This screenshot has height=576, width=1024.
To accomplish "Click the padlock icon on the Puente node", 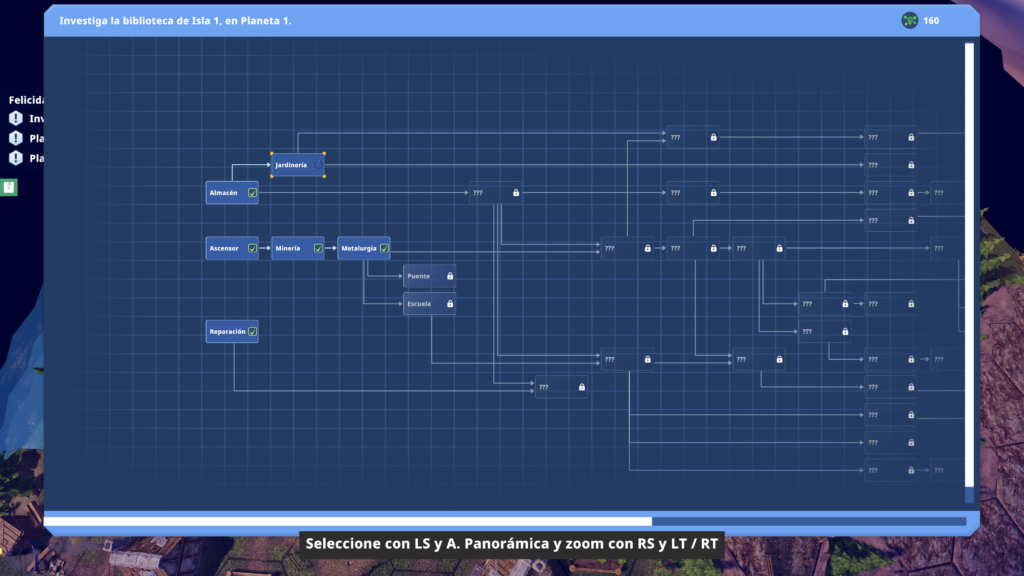I will pos(450,276).
